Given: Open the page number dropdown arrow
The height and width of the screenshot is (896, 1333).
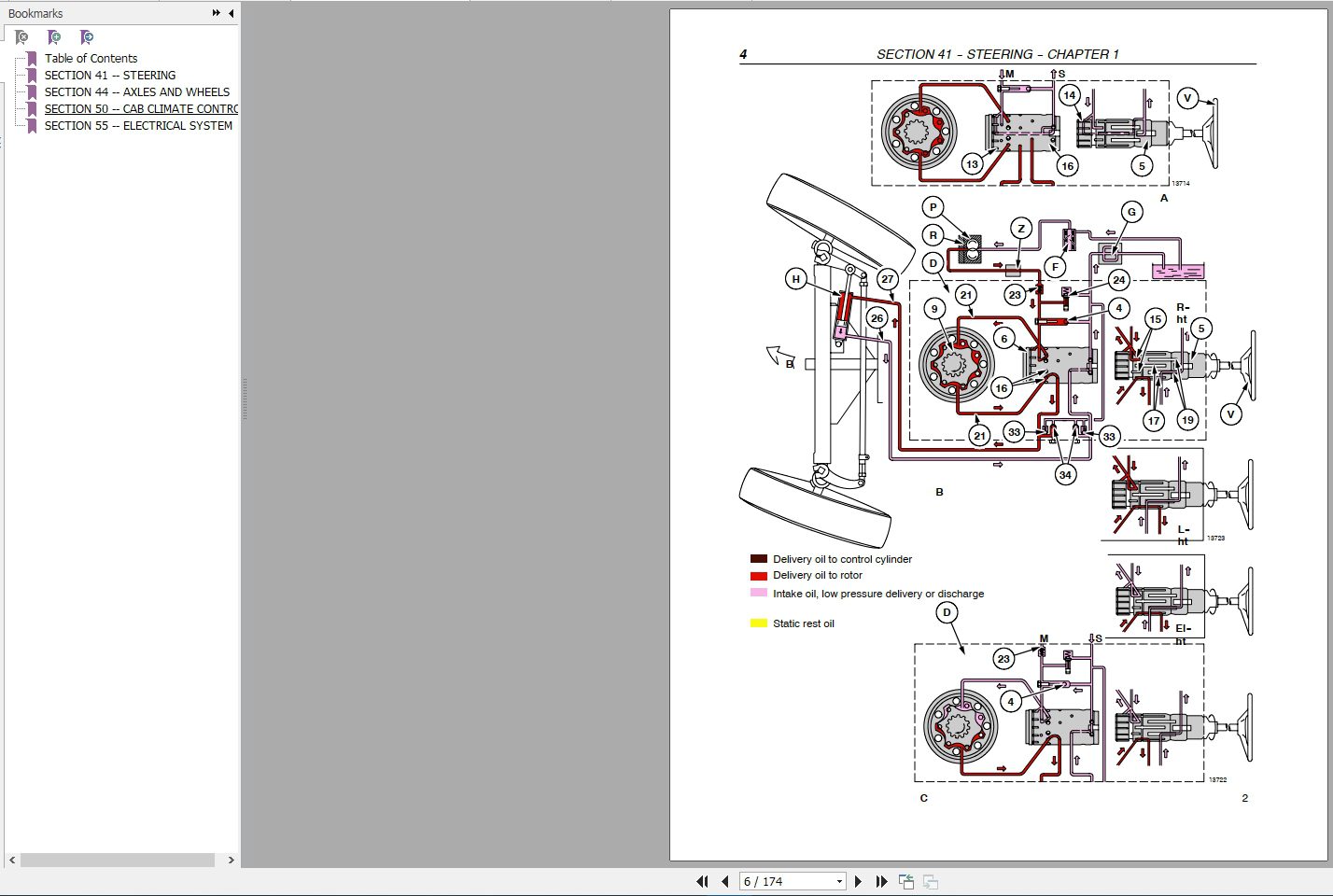Looking at the screenshot, I should click(x=839, y=881).
